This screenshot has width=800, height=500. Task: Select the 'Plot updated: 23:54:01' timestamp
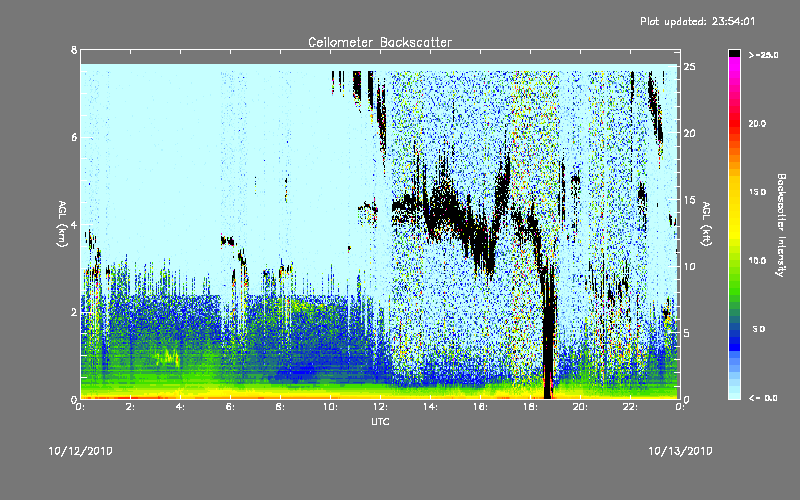coord(697,21)
